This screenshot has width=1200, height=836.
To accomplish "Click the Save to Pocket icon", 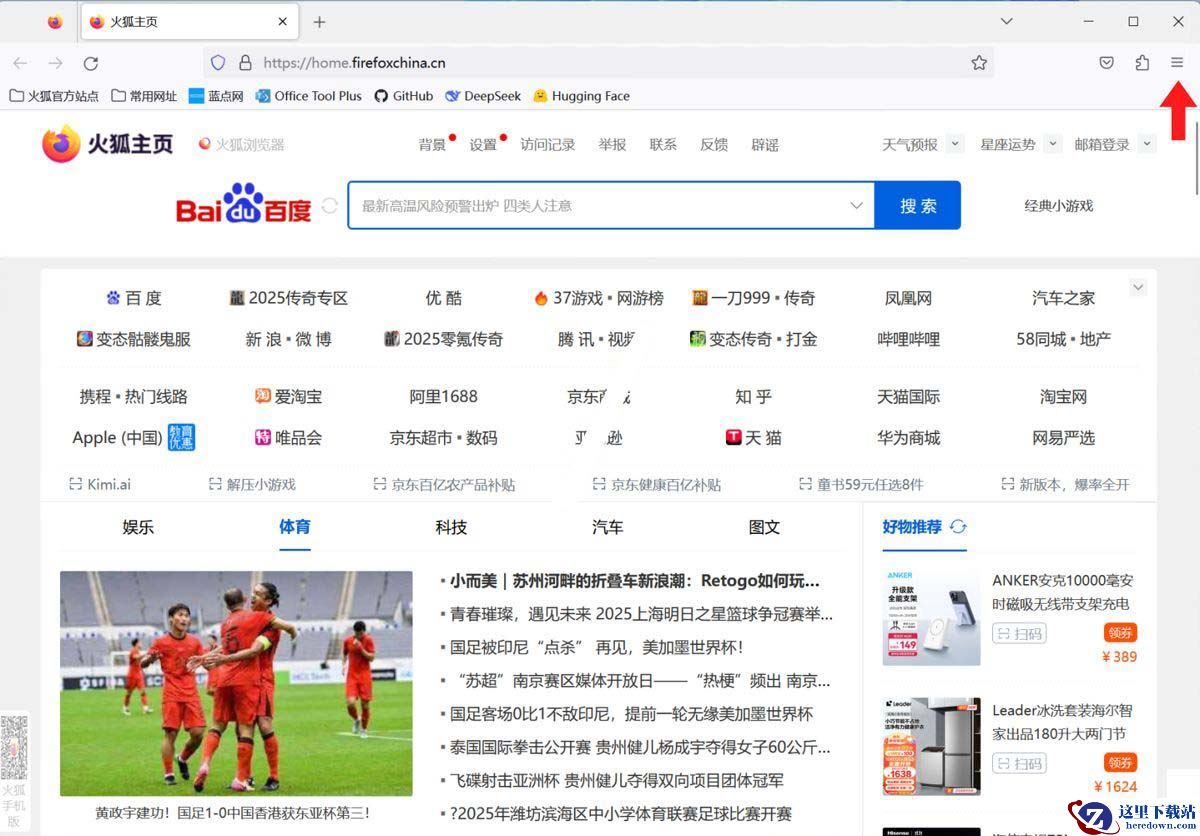I will (1107, 63).
